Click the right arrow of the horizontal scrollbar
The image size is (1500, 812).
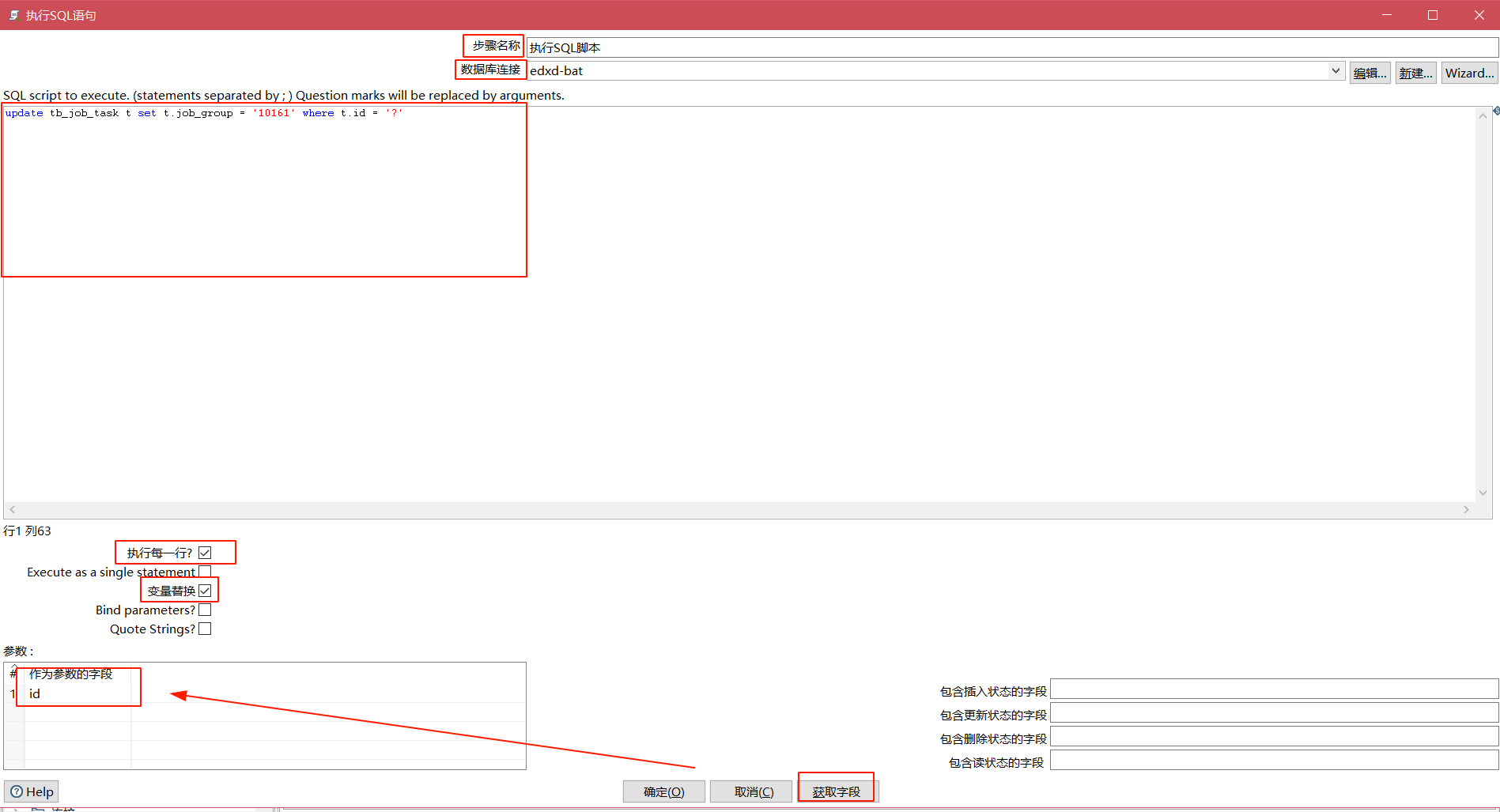tap(1466, 510)
